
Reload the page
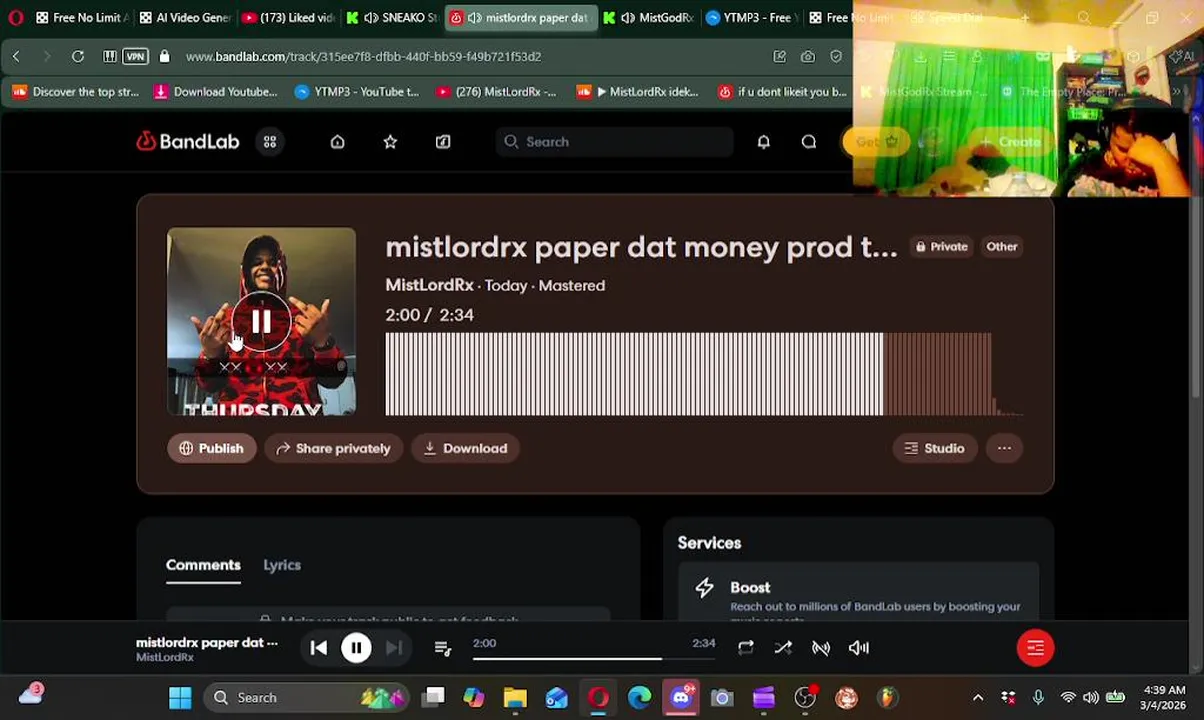pos(78,56)
